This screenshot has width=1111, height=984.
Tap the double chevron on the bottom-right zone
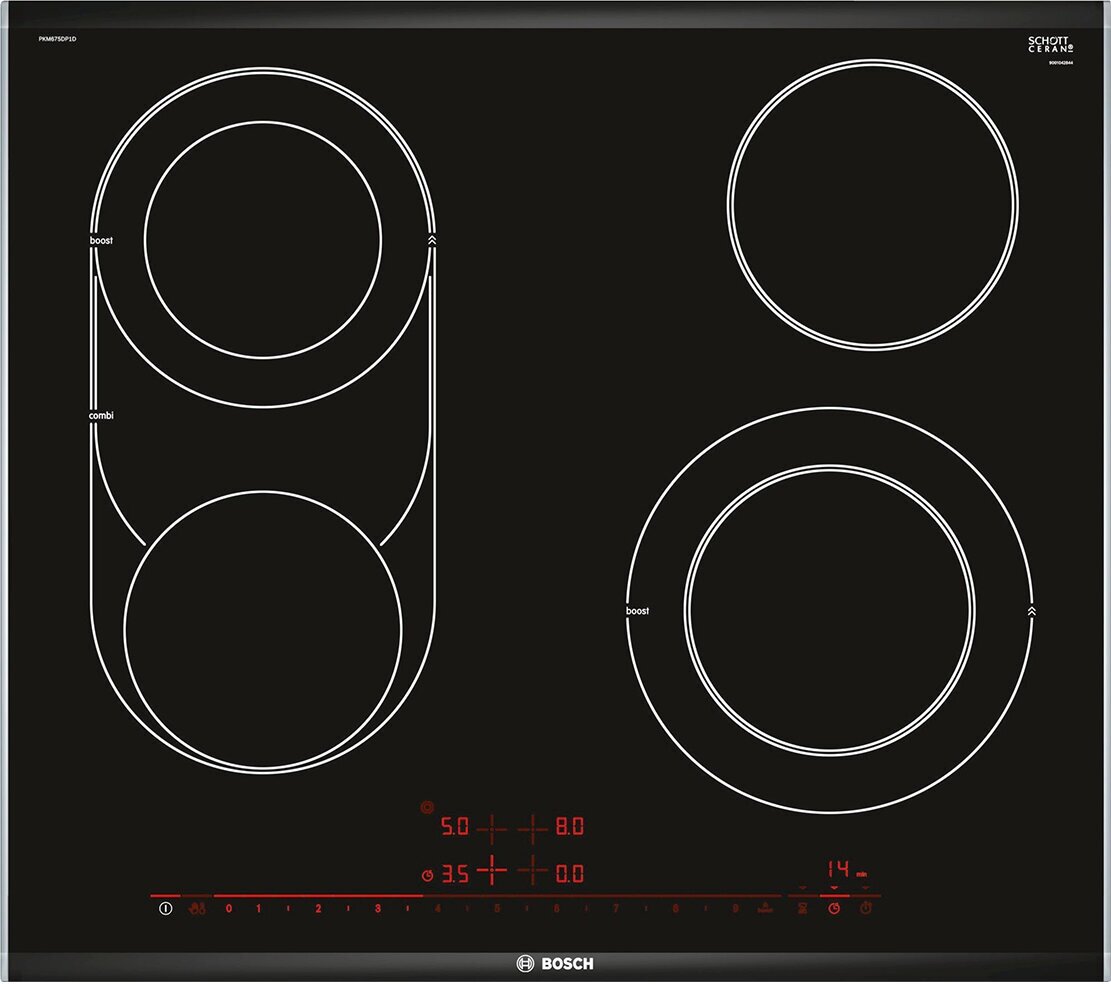tap(1031, 610)
